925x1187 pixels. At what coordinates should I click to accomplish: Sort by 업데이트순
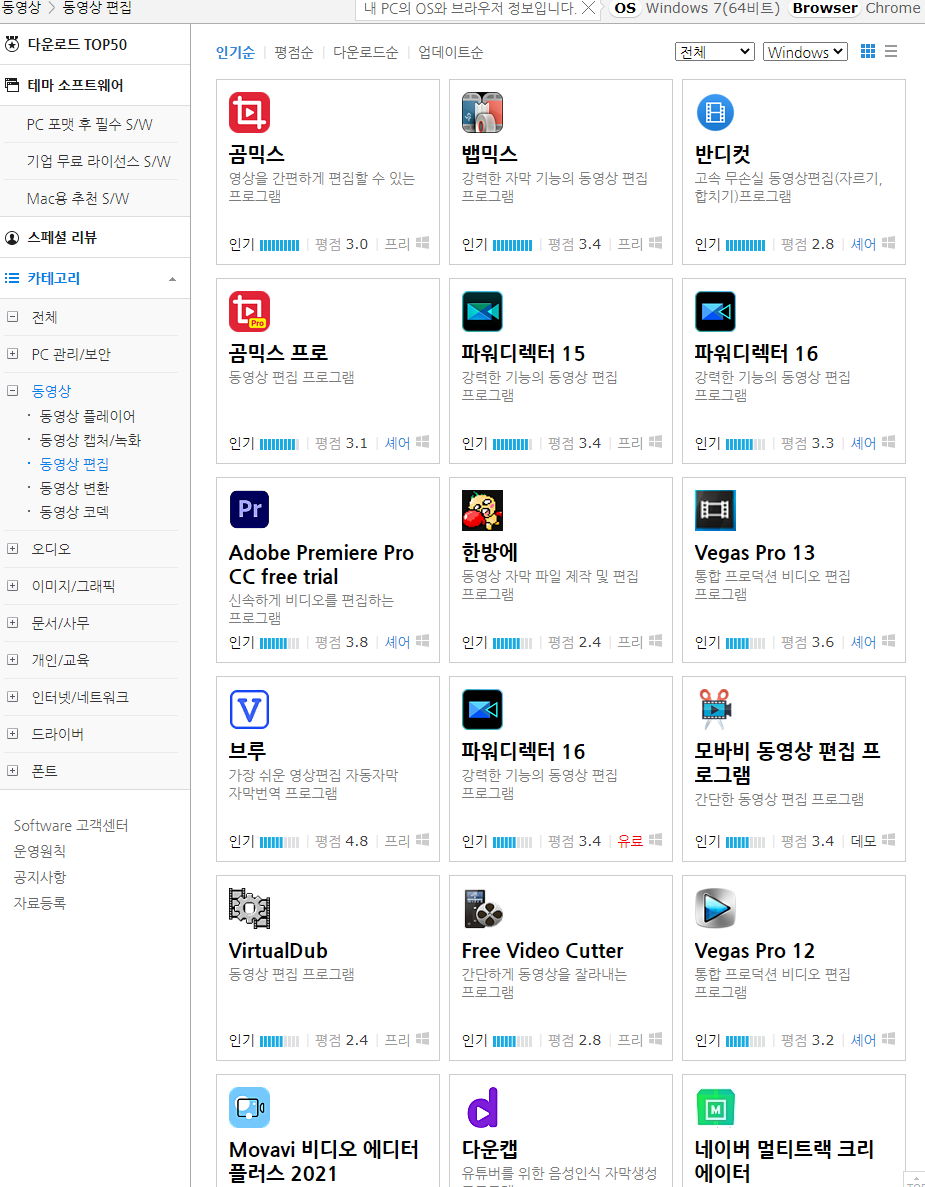coord(450,52)
